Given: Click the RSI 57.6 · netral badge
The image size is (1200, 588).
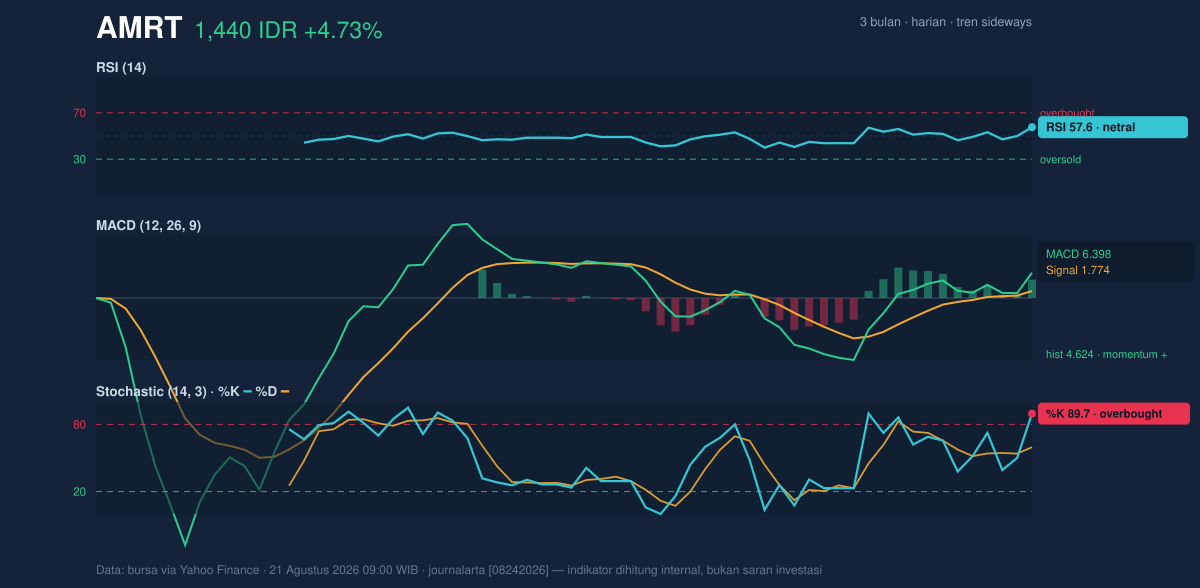Looking at the screenshot, I should tap(1113, 127).
